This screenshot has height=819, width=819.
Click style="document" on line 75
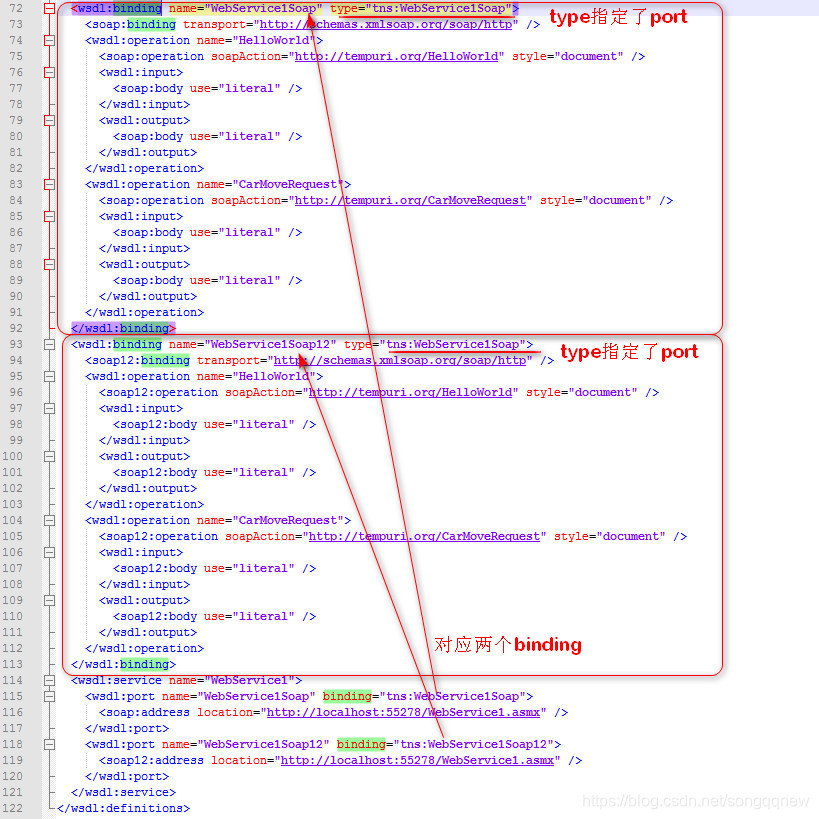coord(568,56)
